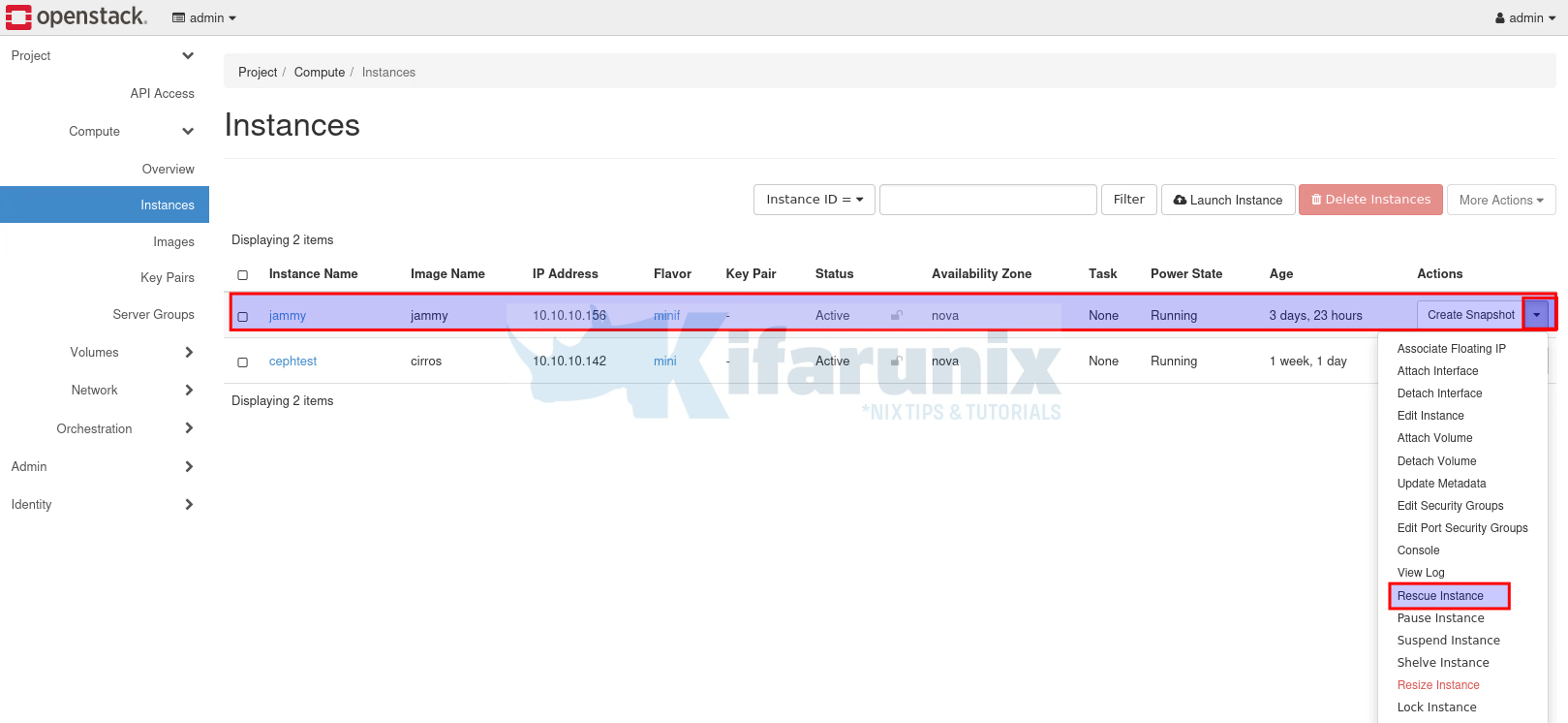Open Key Pairs in the sidebar
The height and width of the screenshot is (723, 1568).
click(167, 277)
